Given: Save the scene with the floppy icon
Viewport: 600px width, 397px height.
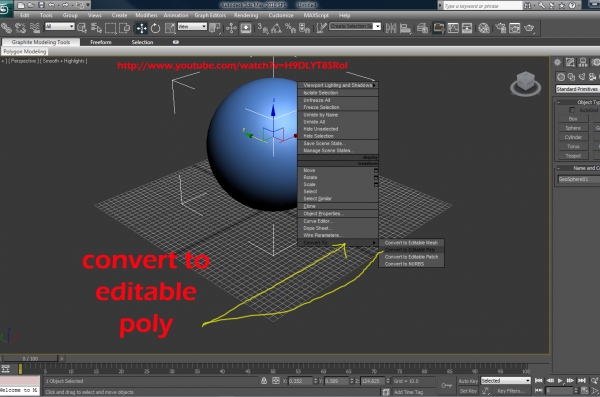Looking at the screenshot, I should coord(41,5).
